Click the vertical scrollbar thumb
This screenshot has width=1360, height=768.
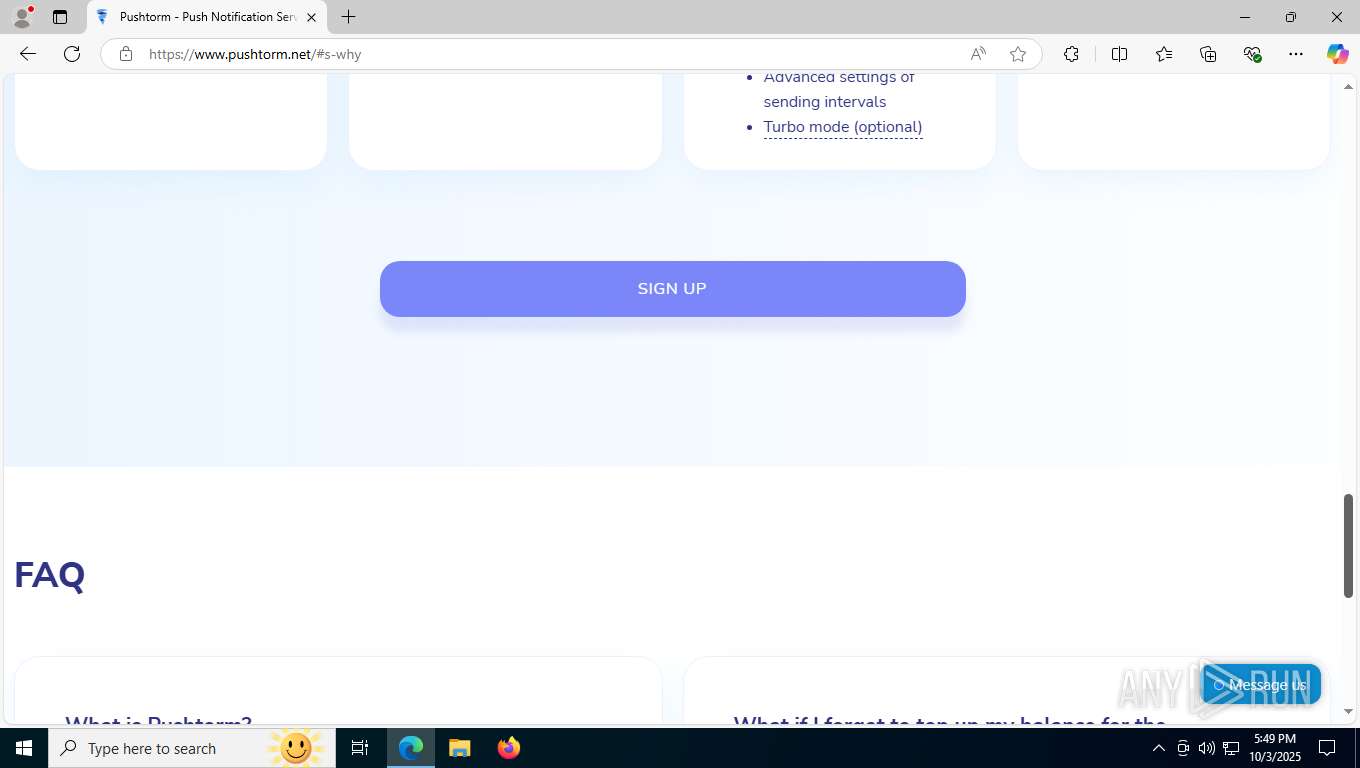tap(1348, 546)
